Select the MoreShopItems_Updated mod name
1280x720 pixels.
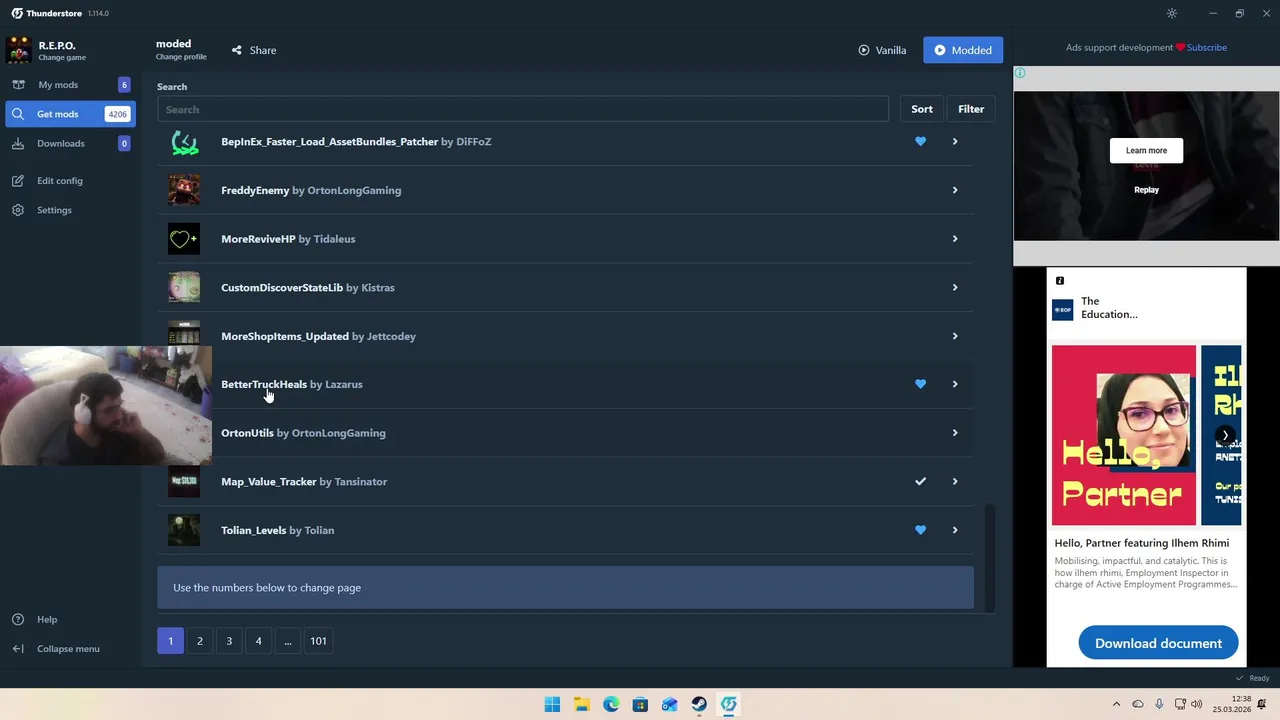(x=285, y=336)
